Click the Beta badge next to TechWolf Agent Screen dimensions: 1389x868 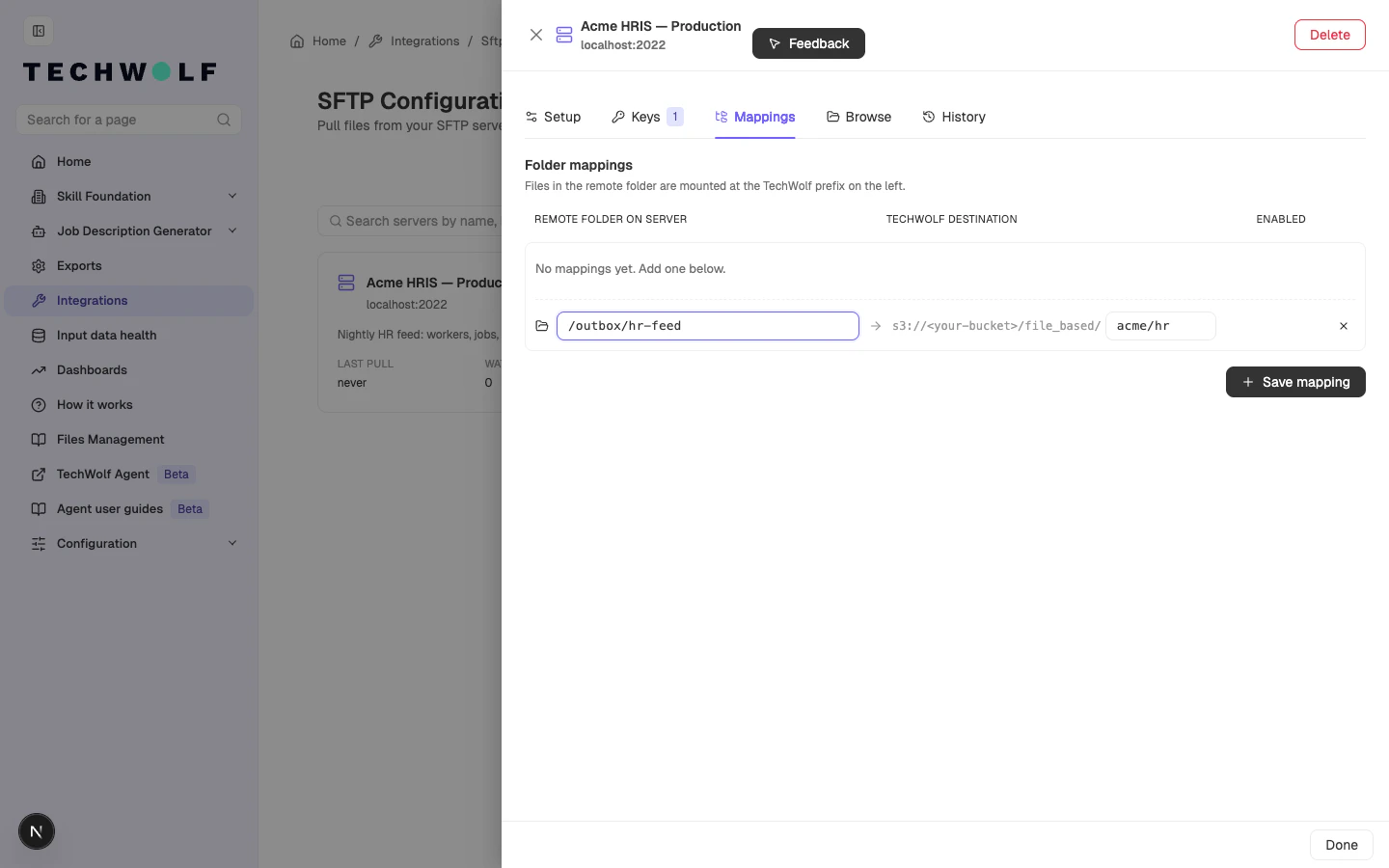point(177,475)
